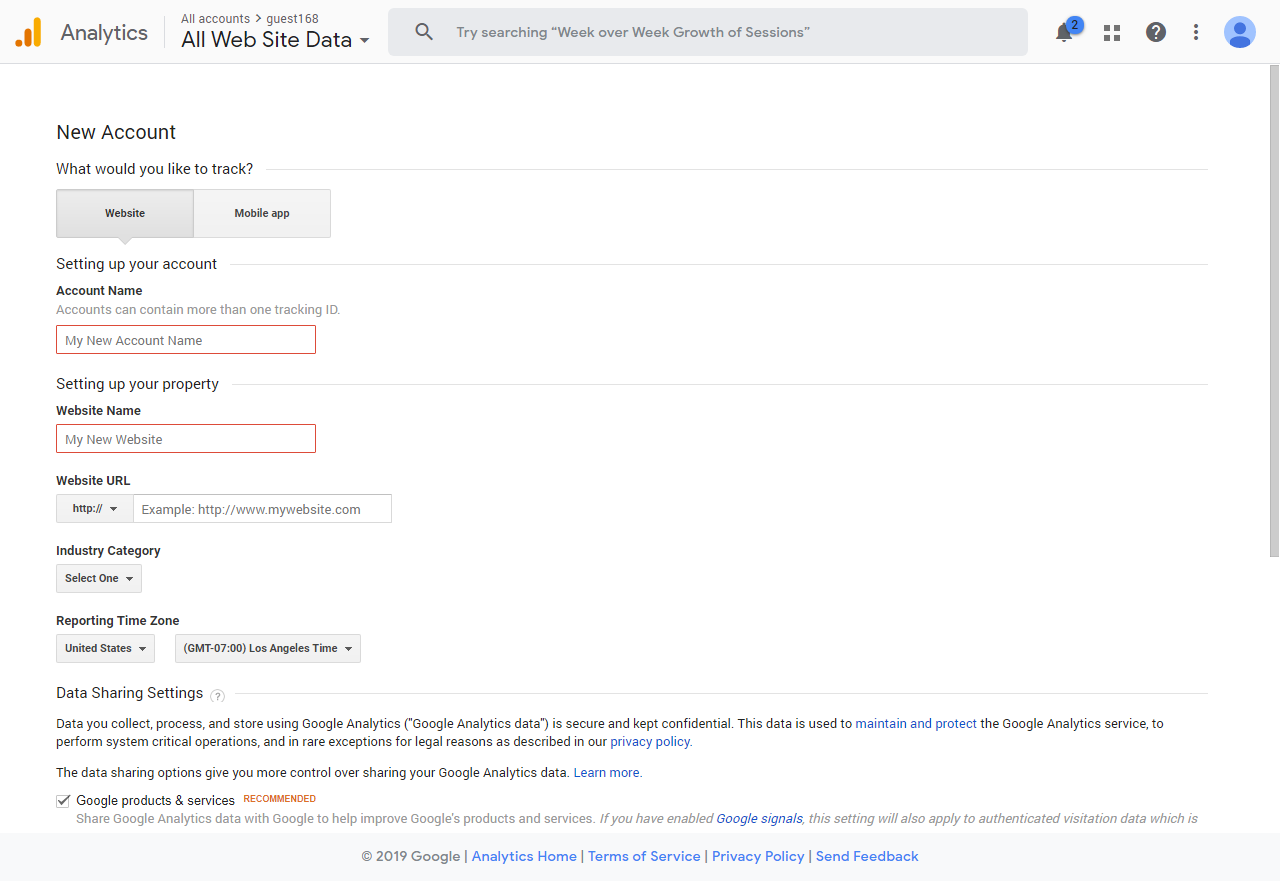This screenshot has height=881, width=1280.
Task: Open the Industry Category Select One dropdown
Action: 99,578
